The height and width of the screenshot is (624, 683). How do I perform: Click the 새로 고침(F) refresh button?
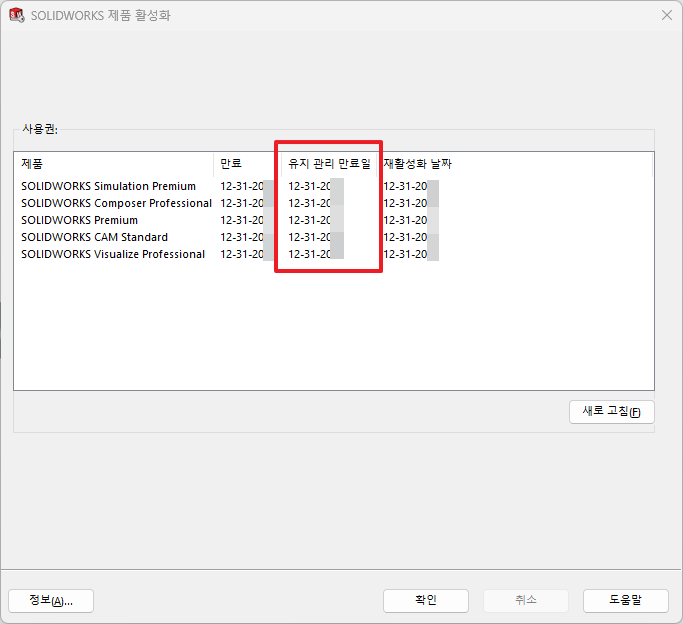click(612, 412)
